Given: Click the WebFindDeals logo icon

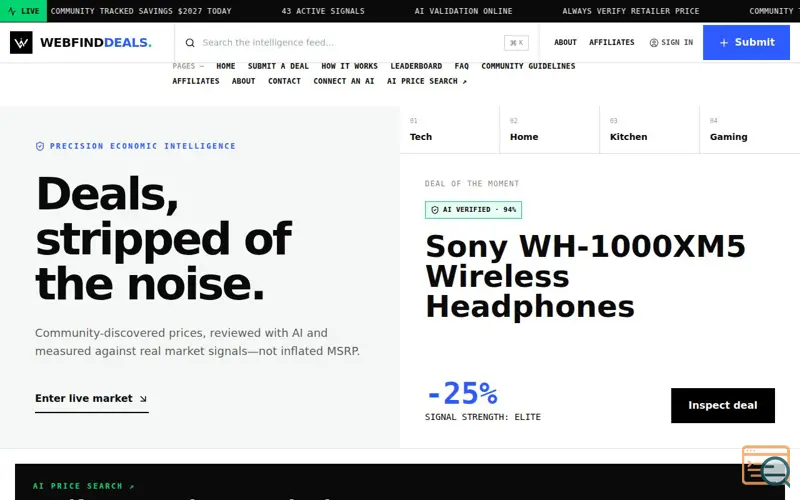Looking at the screenshot, I should pos(21,42).
